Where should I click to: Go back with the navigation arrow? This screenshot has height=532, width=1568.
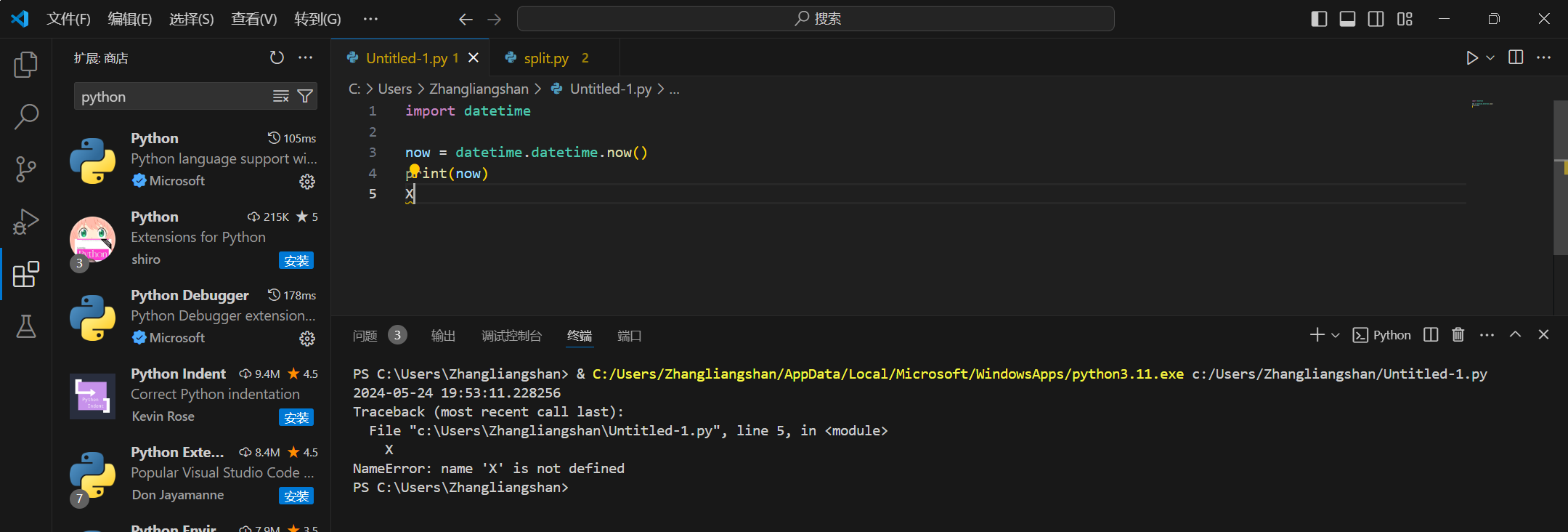tap(466, 20)
